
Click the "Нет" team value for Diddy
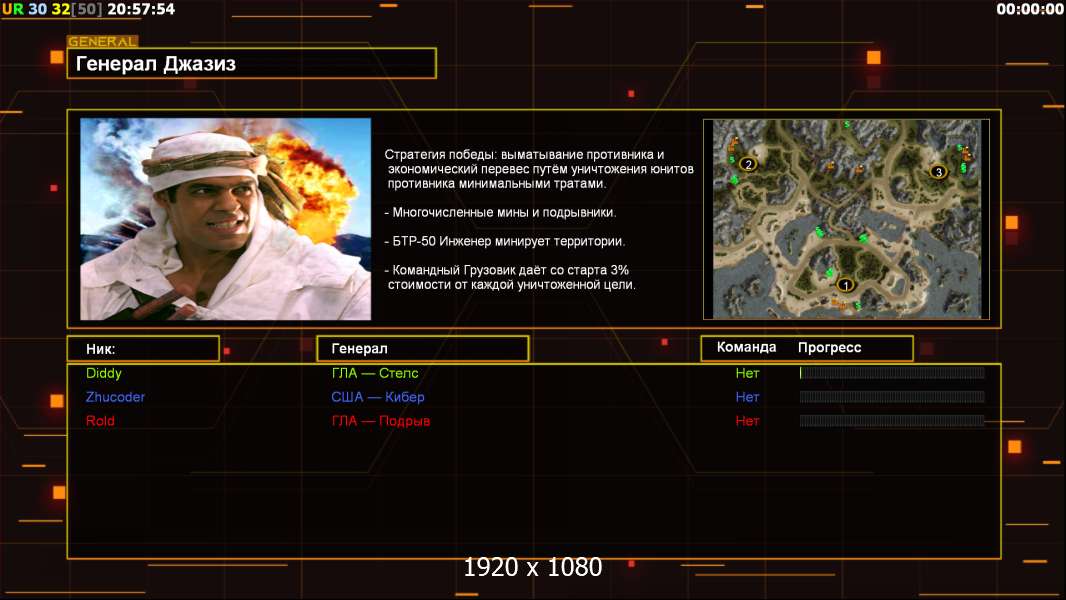[747, 373]
